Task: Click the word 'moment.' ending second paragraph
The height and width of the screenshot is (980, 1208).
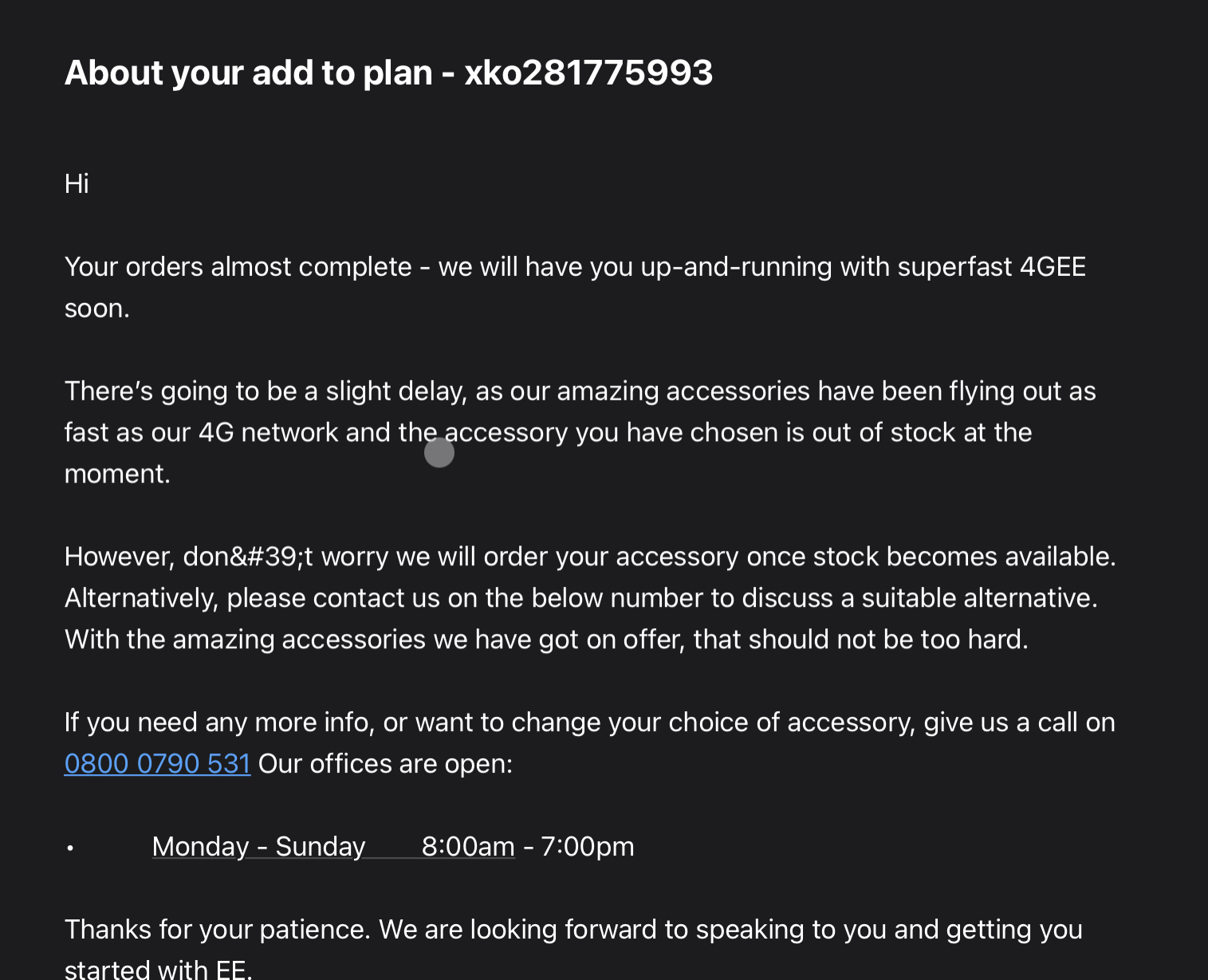Action: (x=117, y=474)
